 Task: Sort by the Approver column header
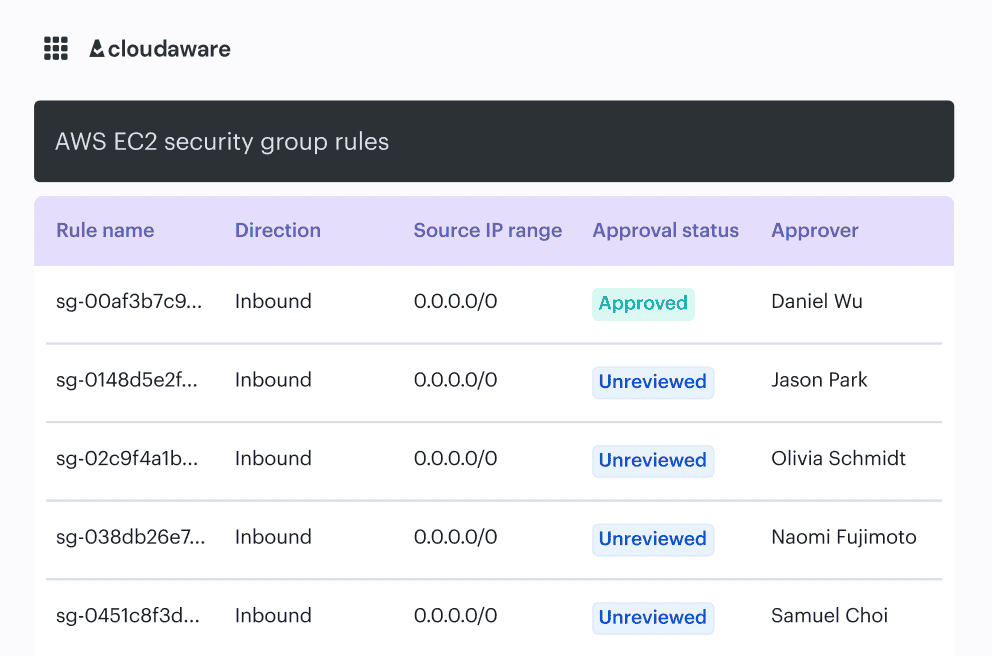click(815, 231)
